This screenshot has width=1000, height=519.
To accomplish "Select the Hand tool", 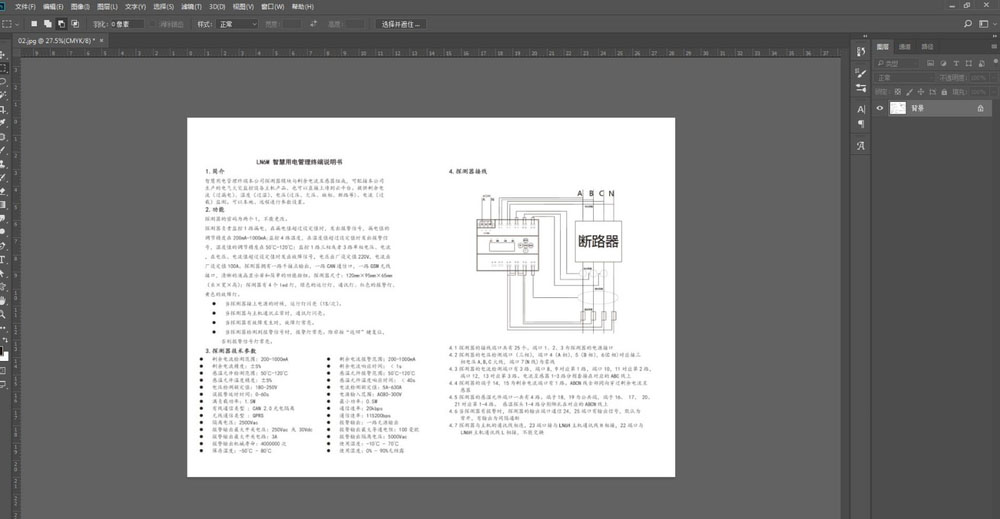I will click(4, 299).
